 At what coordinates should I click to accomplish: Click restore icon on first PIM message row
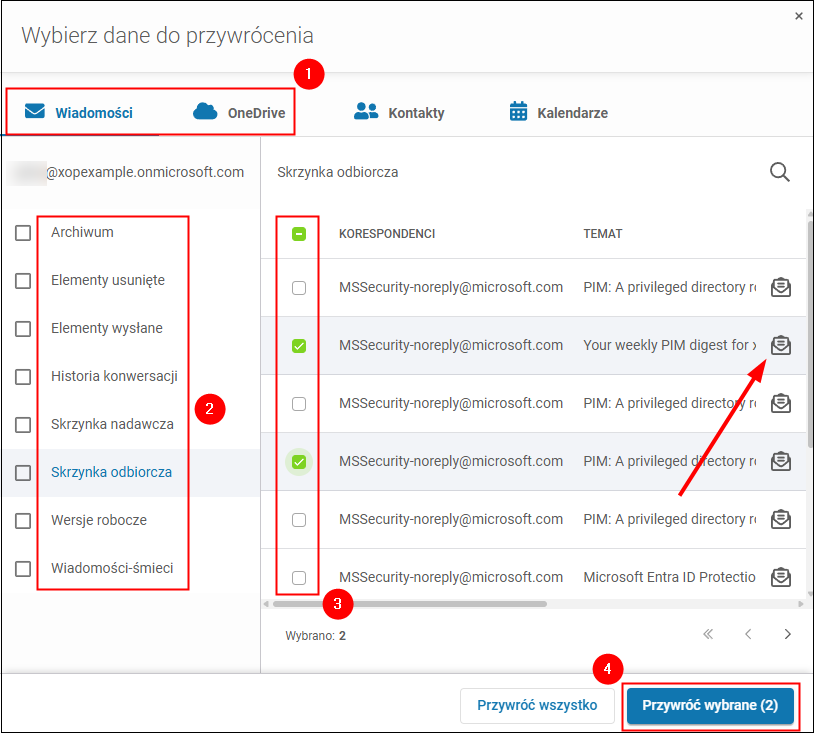[781, 287]
